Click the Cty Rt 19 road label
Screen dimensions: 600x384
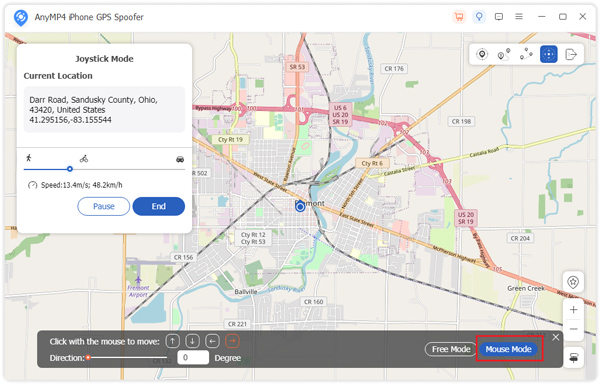[x=230, y=140]
